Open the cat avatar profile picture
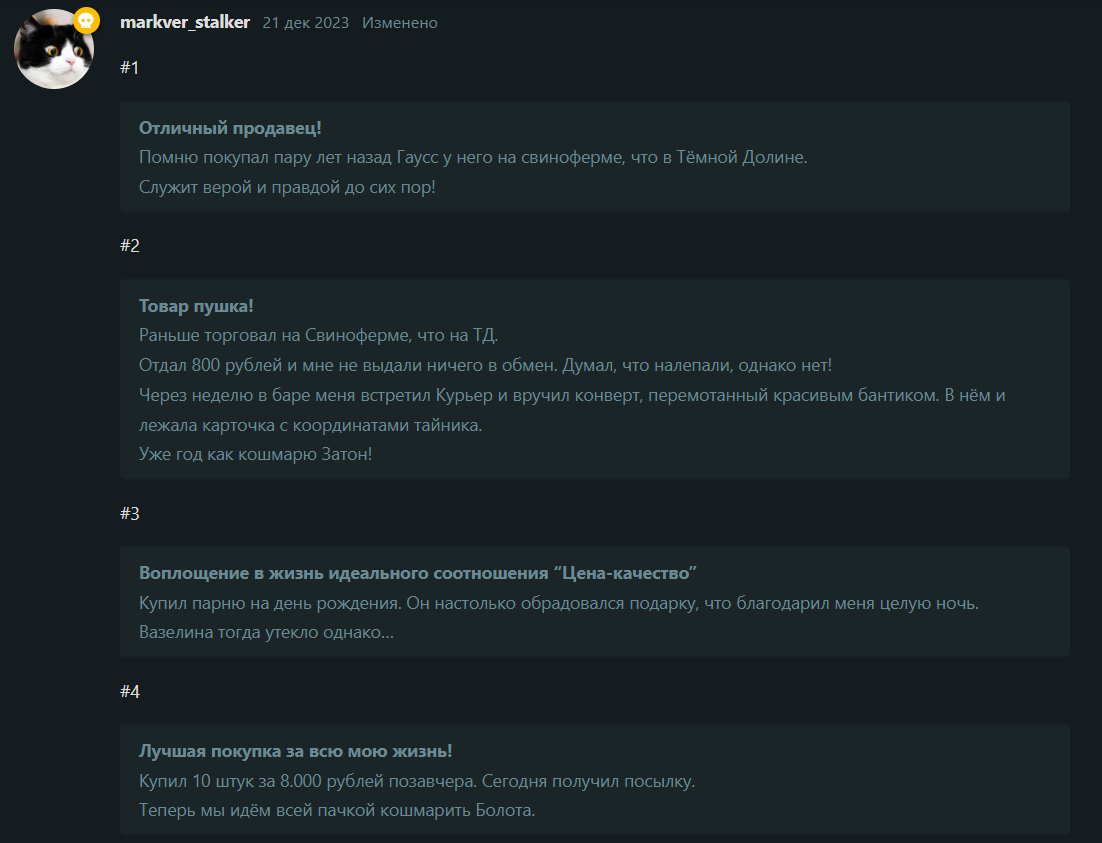 pos(54,49)
